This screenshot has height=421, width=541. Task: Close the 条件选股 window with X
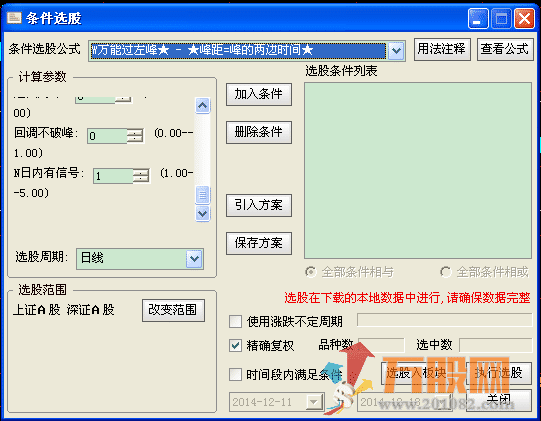point(524,18)
